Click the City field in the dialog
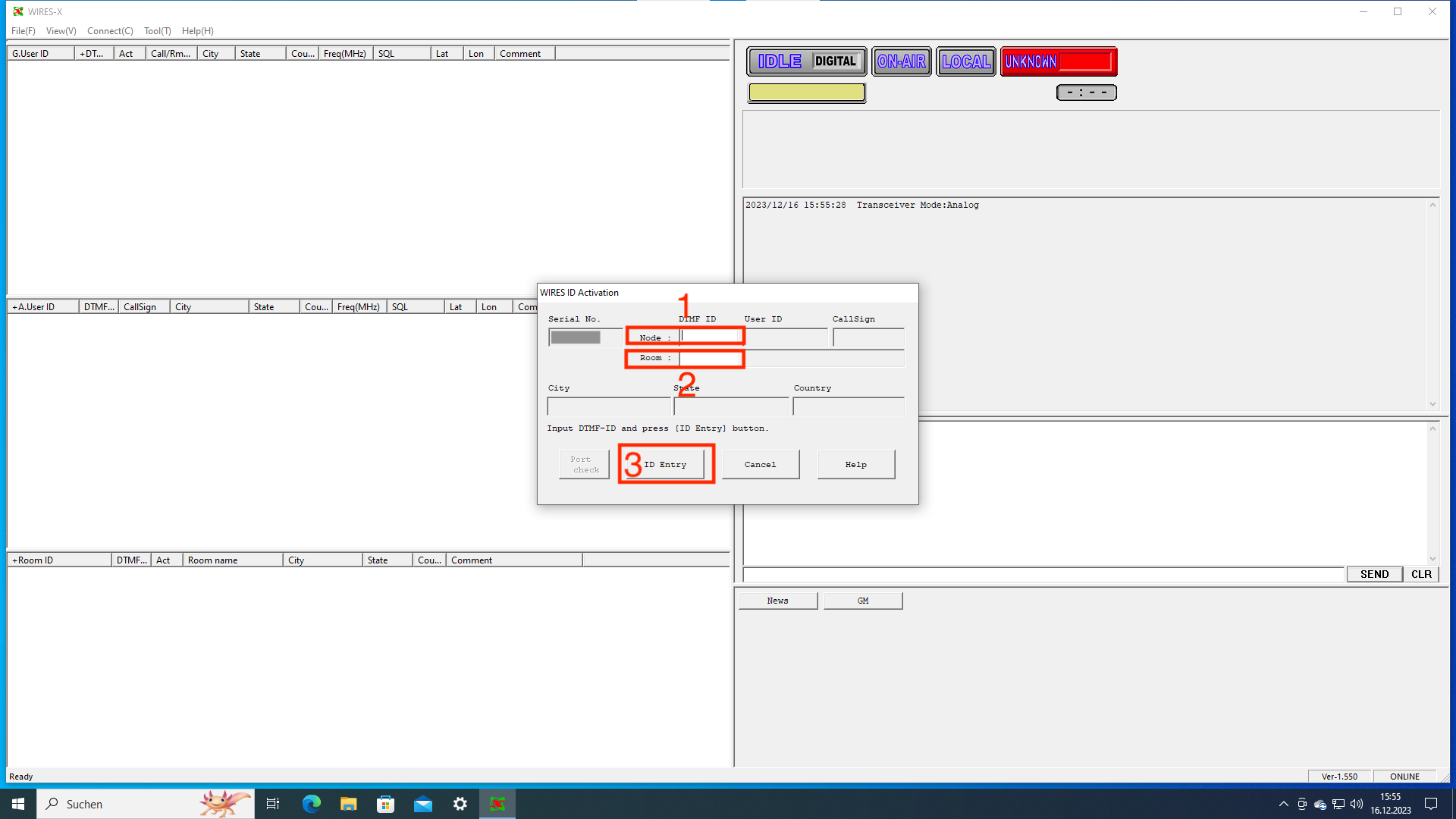The image size is (1456, 819). pyautogui.click(x=609, y=406)
